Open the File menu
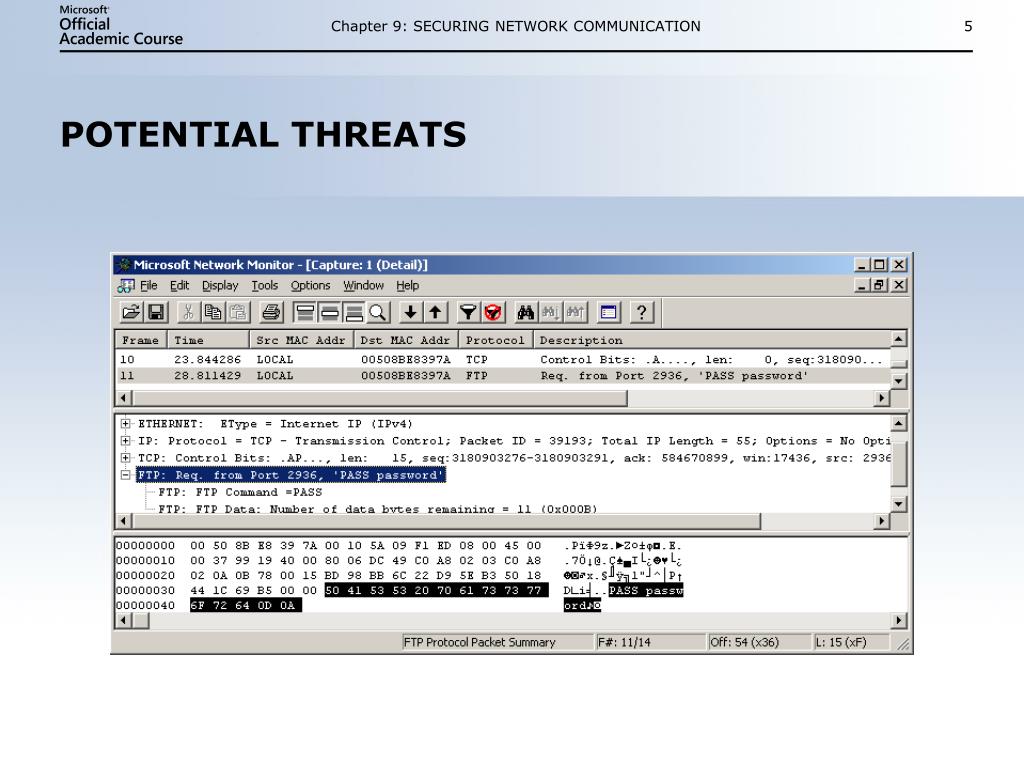The height and width of the screenshot is (768, 1024). point(149,285)
